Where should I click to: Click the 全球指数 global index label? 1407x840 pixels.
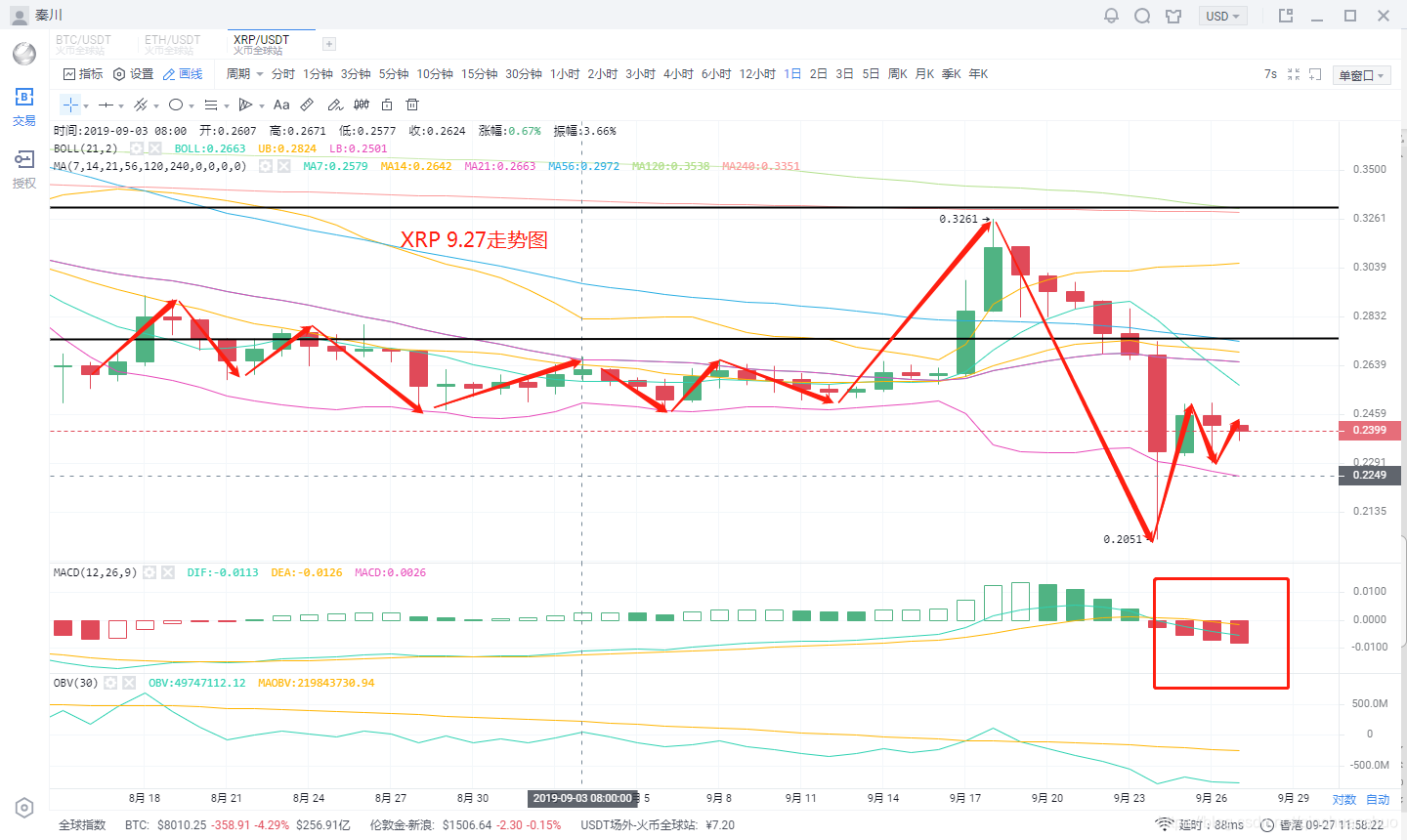pyautogui.click(x=82, y=825)
